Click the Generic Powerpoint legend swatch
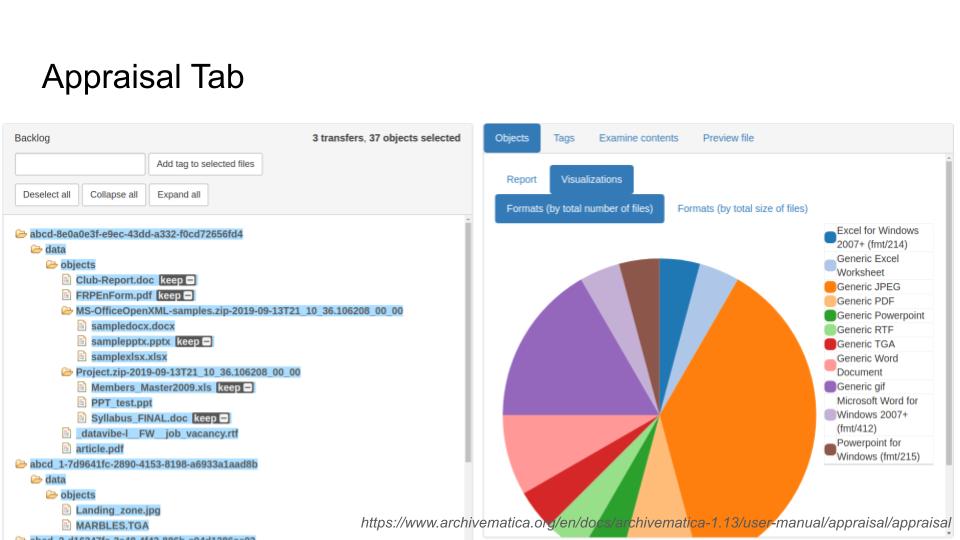The width and height of the screenshot is (960, 540). coord(830,315)
